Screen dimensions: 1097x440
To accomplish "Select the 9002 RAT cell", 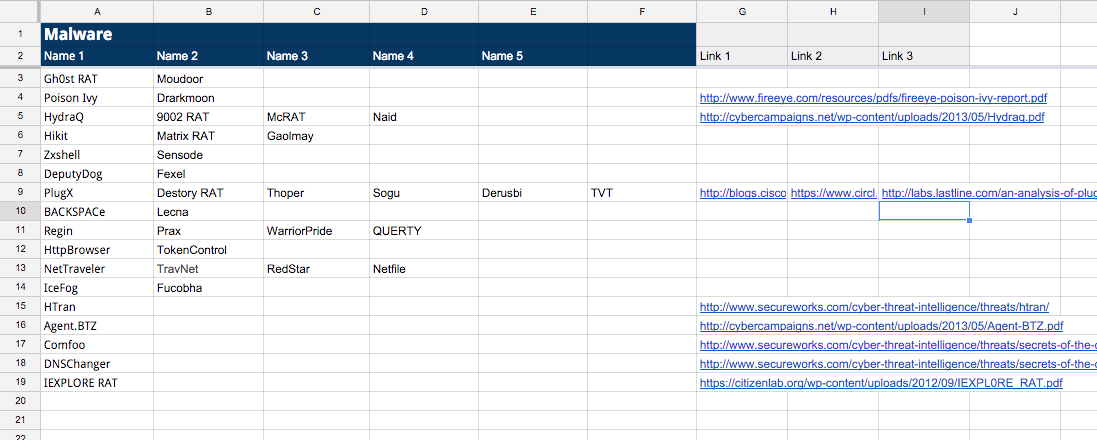I will click(x=208, y=118).
